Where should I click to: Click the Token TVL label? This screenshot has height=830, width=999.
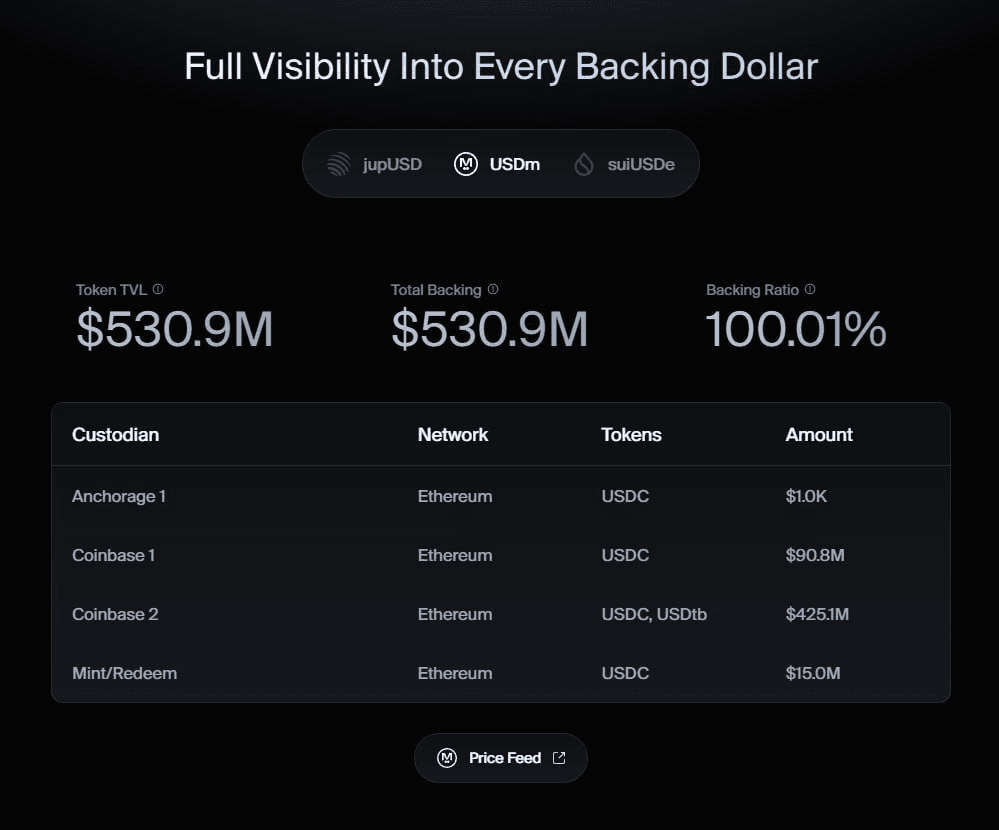[111, 290]
